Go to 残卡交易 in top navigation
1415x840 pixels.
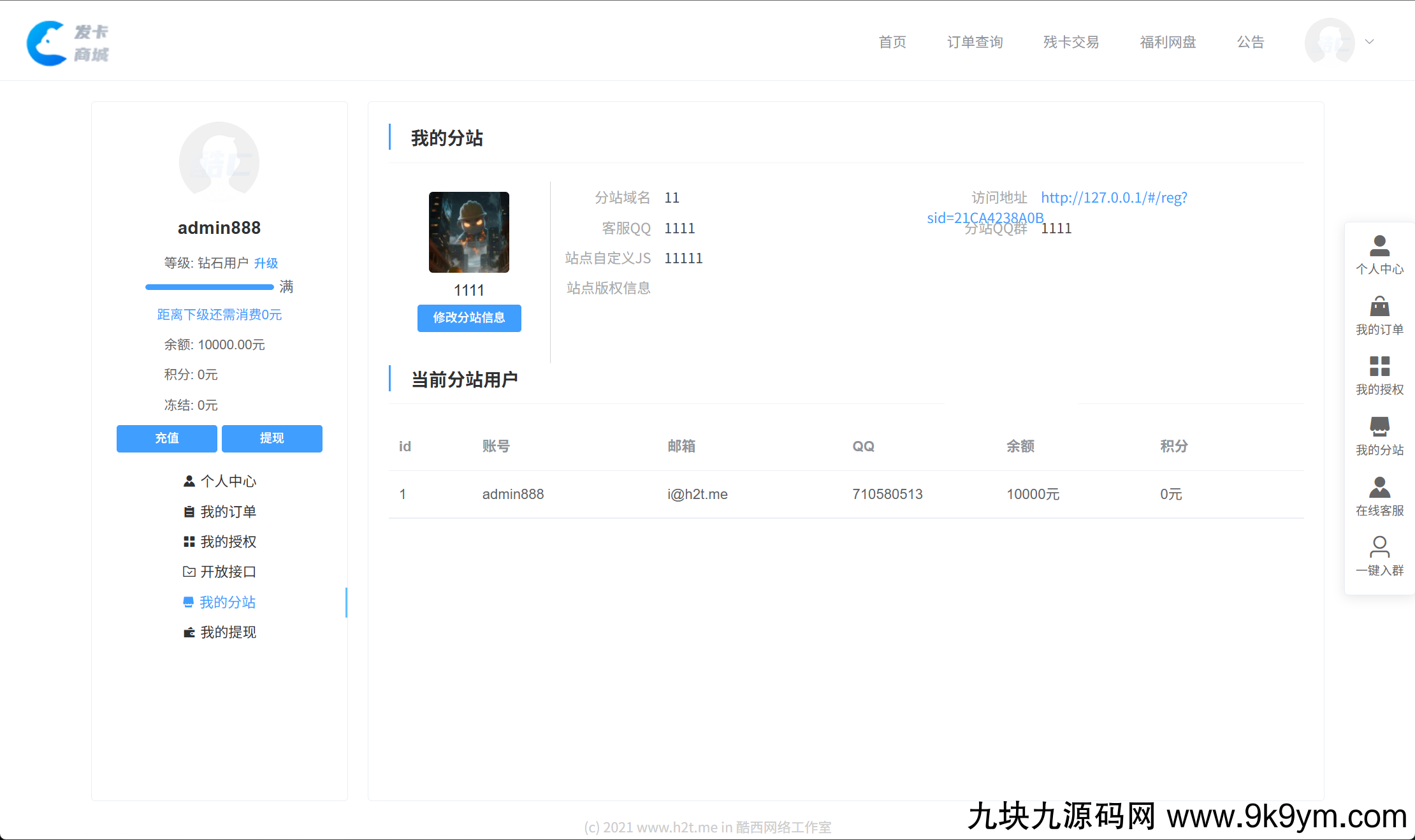pos(1071,42)
